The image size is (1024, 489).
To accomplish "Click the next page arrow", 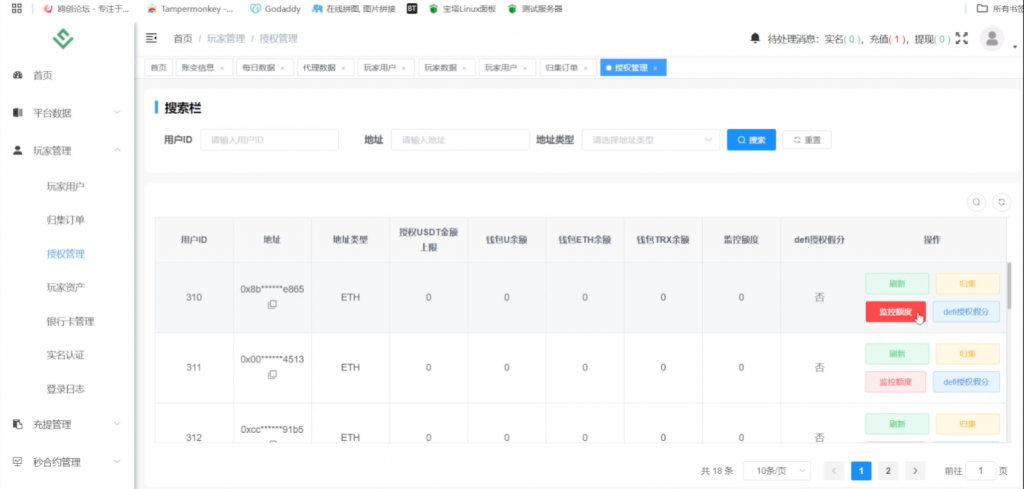I will tap(916, 471).
